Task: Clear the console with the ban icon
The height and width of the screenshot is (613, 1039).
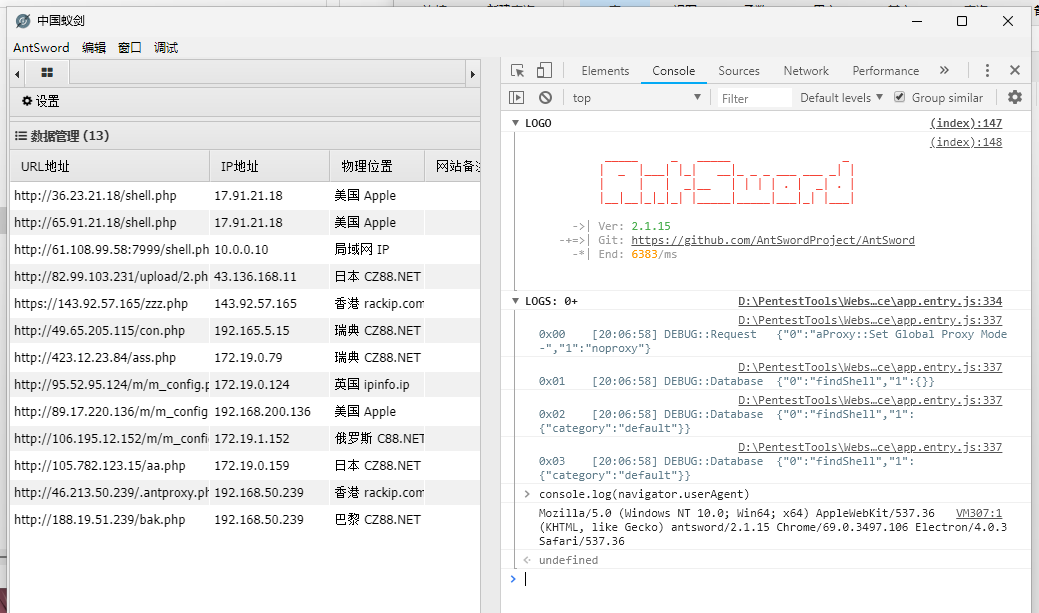Action: 545,98
